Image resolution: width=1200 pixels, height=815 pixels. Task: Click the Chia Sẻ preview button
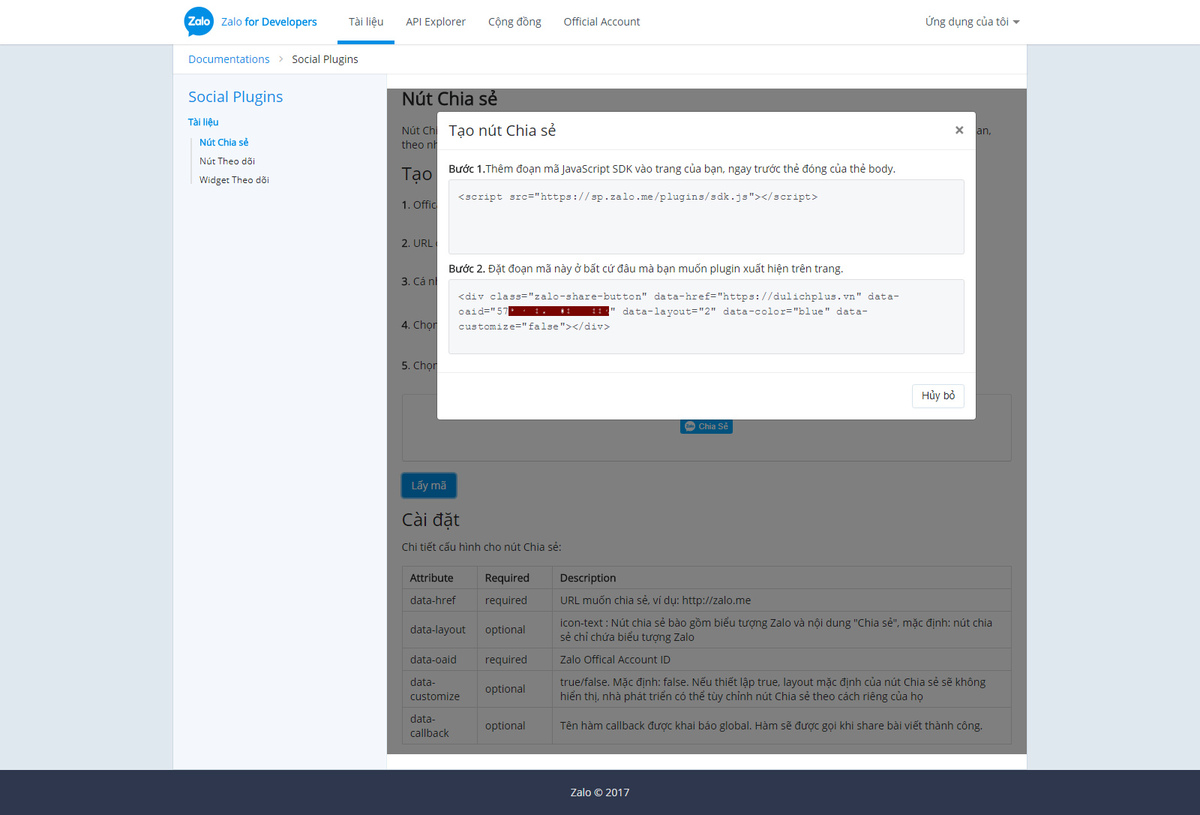click(x=706, y=426)
